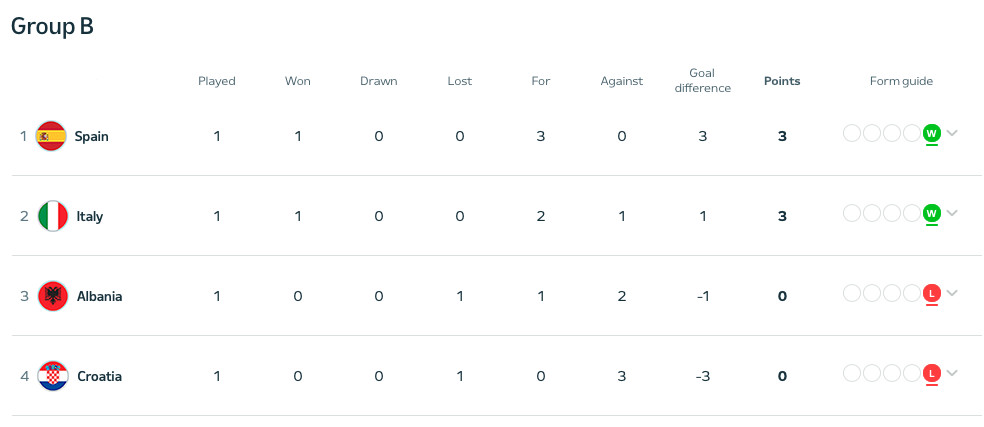Select the Points column header

782,81
